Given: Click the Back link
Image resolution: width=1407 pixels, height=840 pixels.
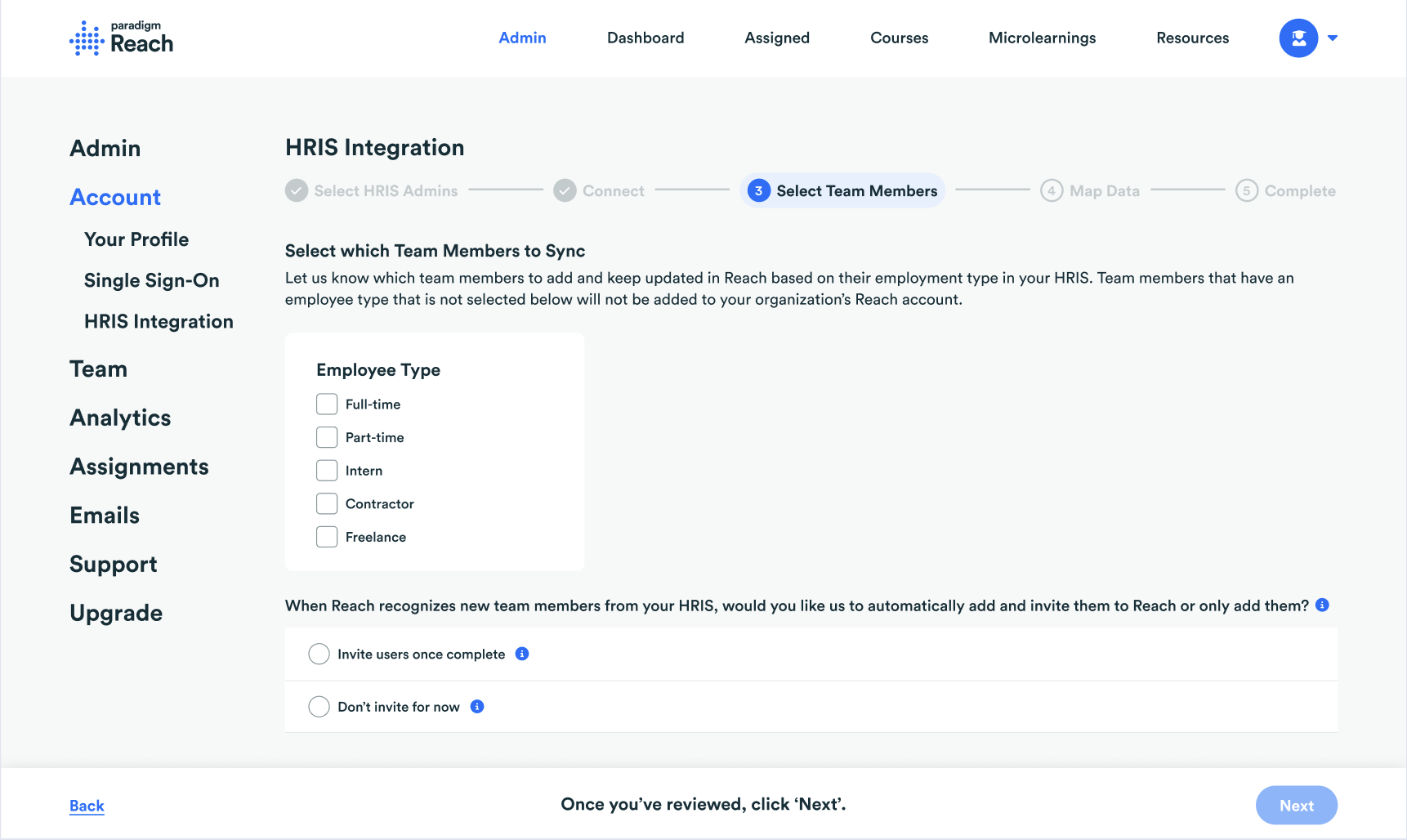Looking at the screenshot, I should [87, 806].
